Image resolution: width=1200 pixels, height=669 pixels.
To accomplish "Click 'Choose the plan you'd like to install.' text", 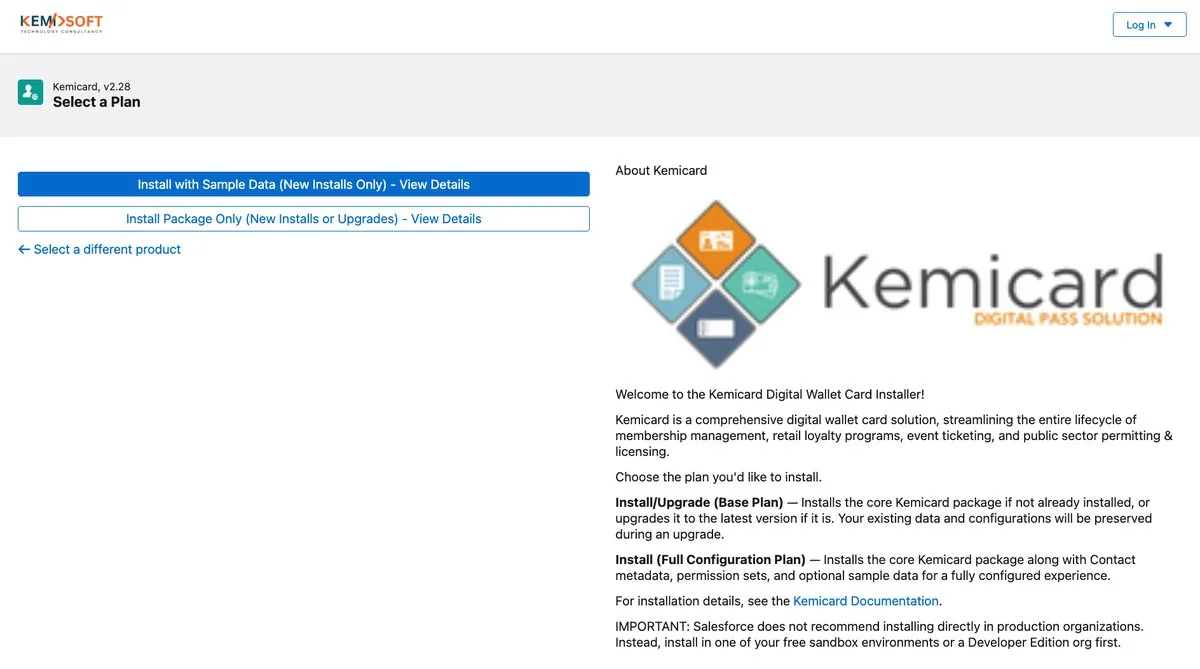I will click(718, 476).
